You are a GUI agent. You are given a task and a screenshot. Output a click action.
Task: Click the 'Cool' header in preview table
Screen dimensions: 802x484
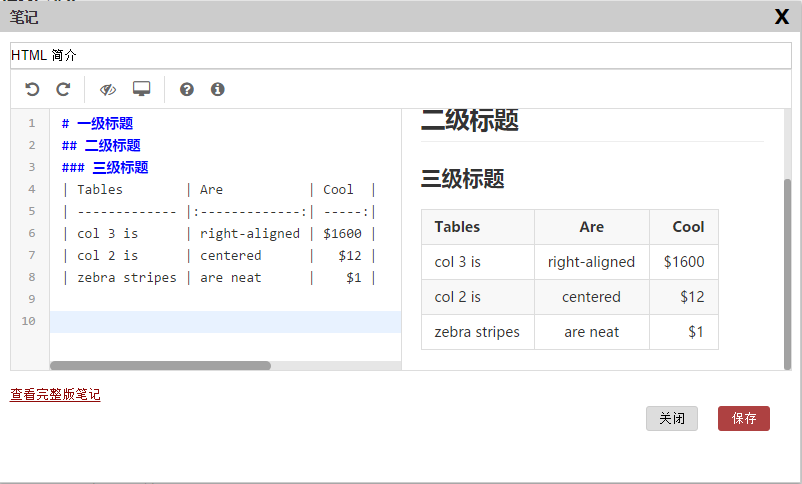point(688,227)
